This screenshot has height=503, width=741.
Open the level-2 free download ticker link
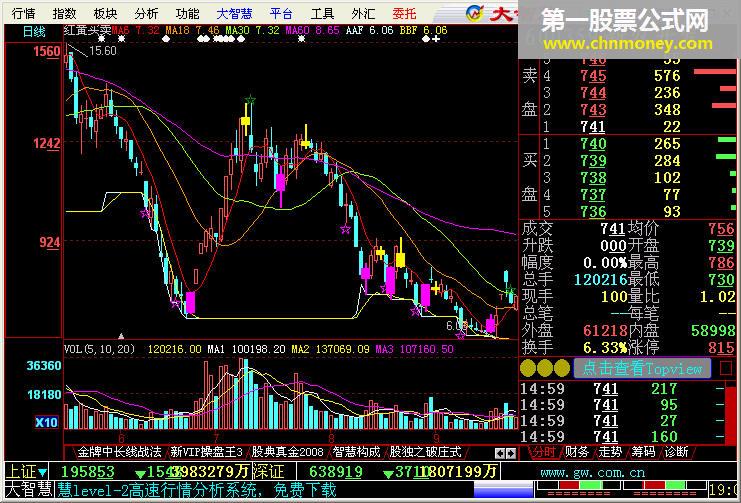[198, 490]
